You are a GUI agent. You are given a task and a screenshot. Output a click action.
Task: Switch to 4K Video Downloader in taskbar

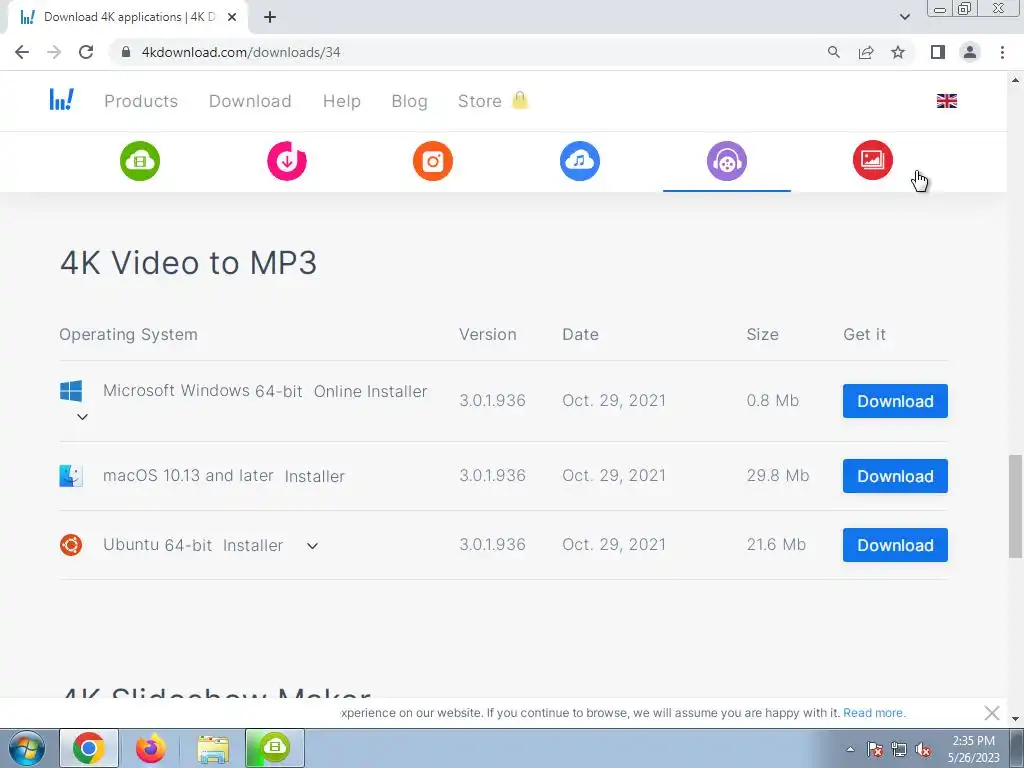275,748
